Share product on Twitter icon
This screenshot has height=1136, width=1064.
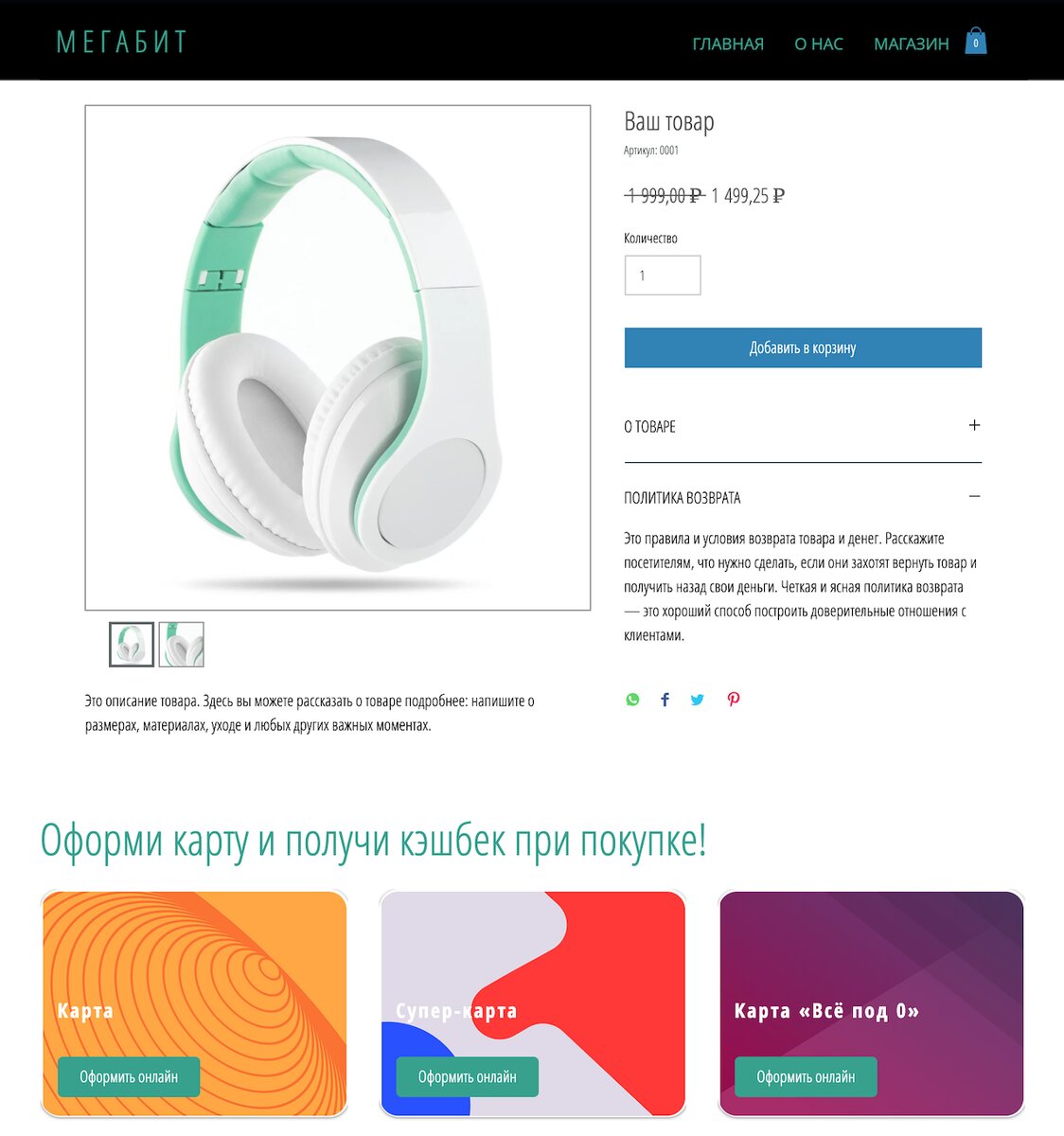point(698,700)
